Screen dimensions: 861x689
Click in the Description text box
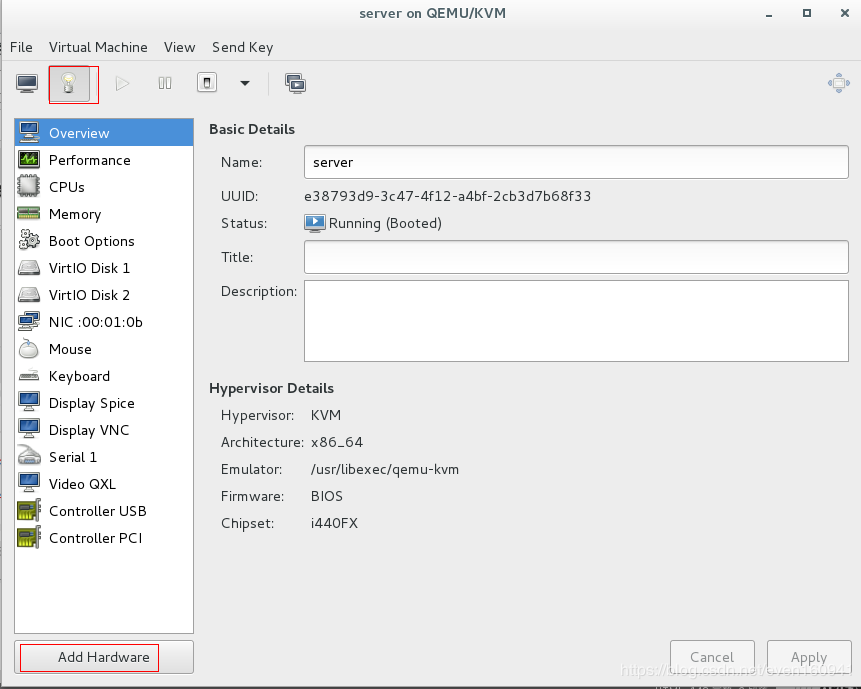pos(576,321)
